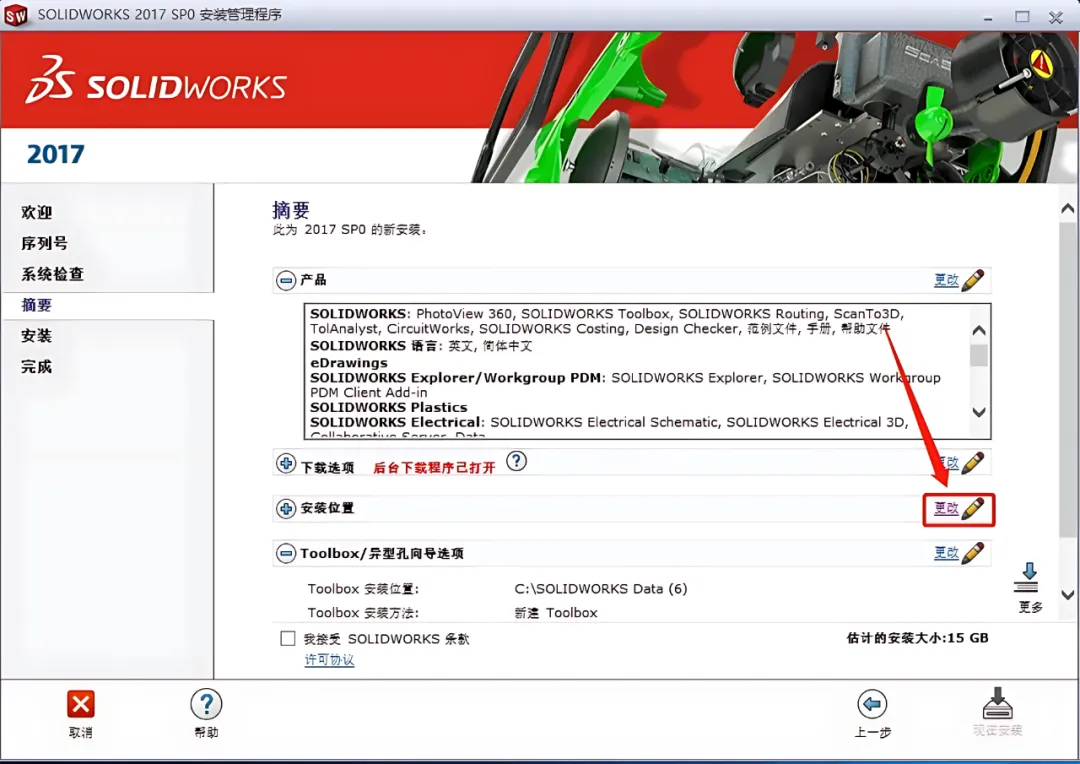The image size is (1080, 764).
Task: Click the eDrawings entry in product list
Action: [x=349, y=362]
